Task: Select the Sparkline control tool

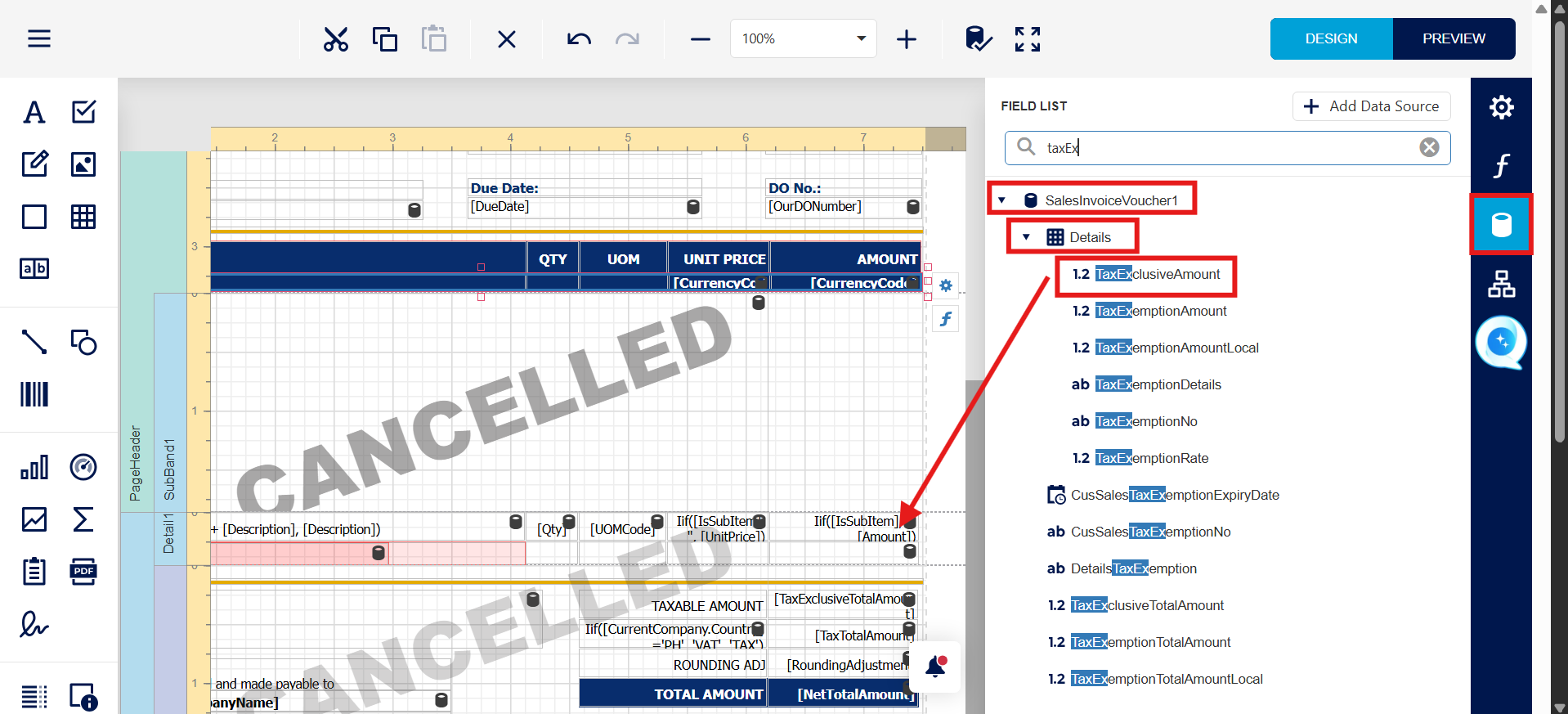Action: tap(34, 519)
